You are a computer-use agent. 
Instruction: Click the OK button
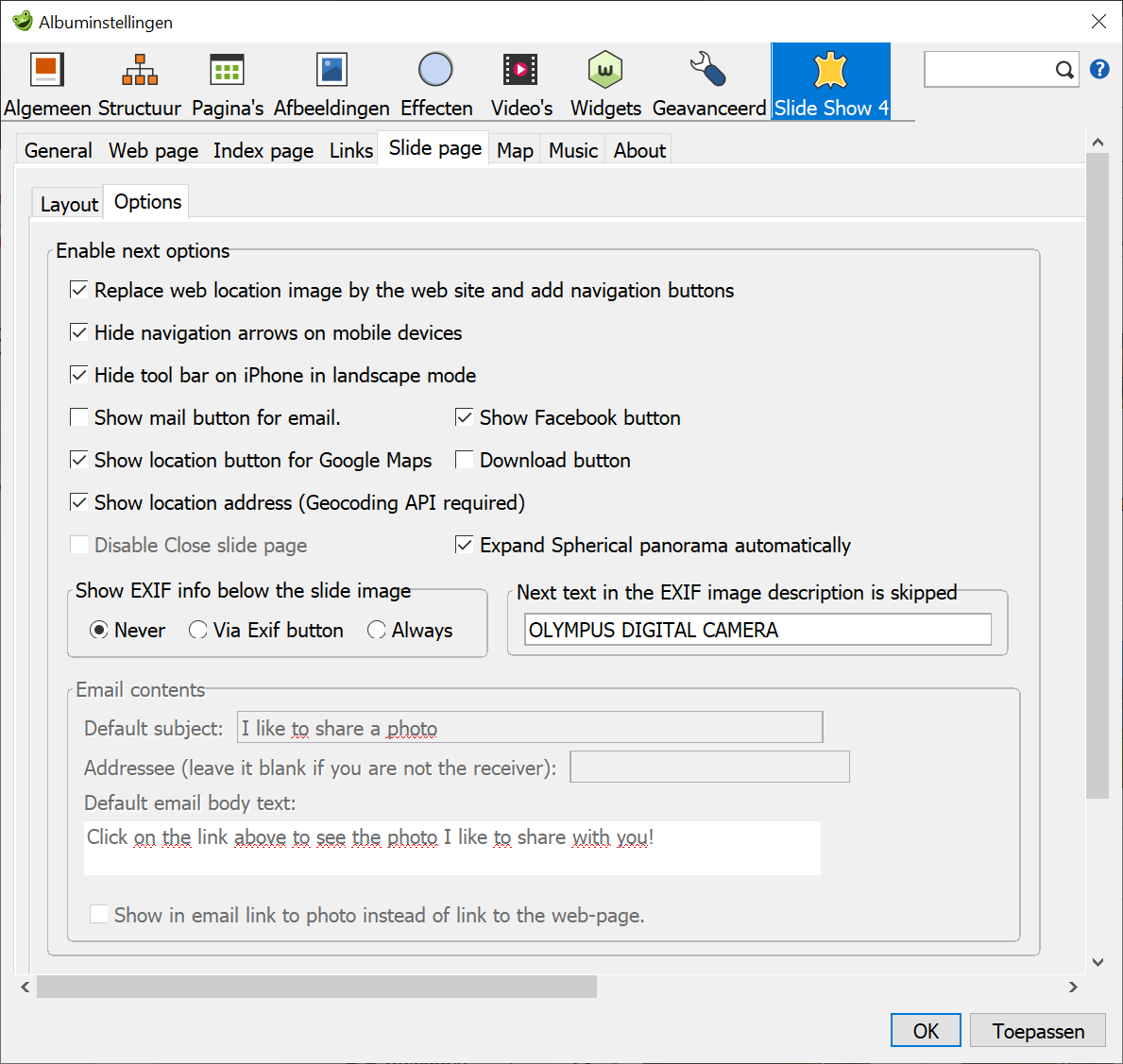coord(925,1030)
